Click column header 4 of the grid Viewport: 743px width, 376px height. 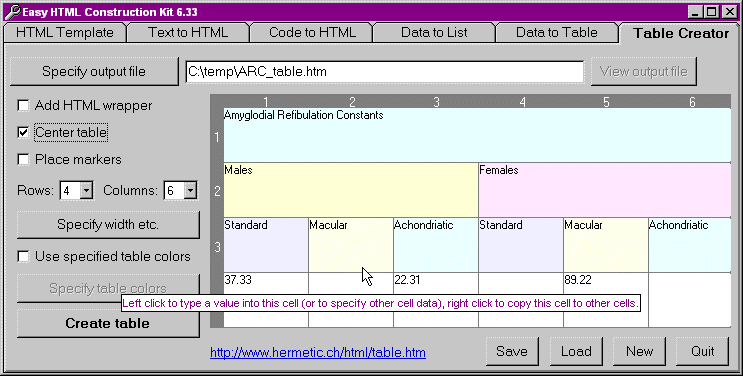click(522, 101)
